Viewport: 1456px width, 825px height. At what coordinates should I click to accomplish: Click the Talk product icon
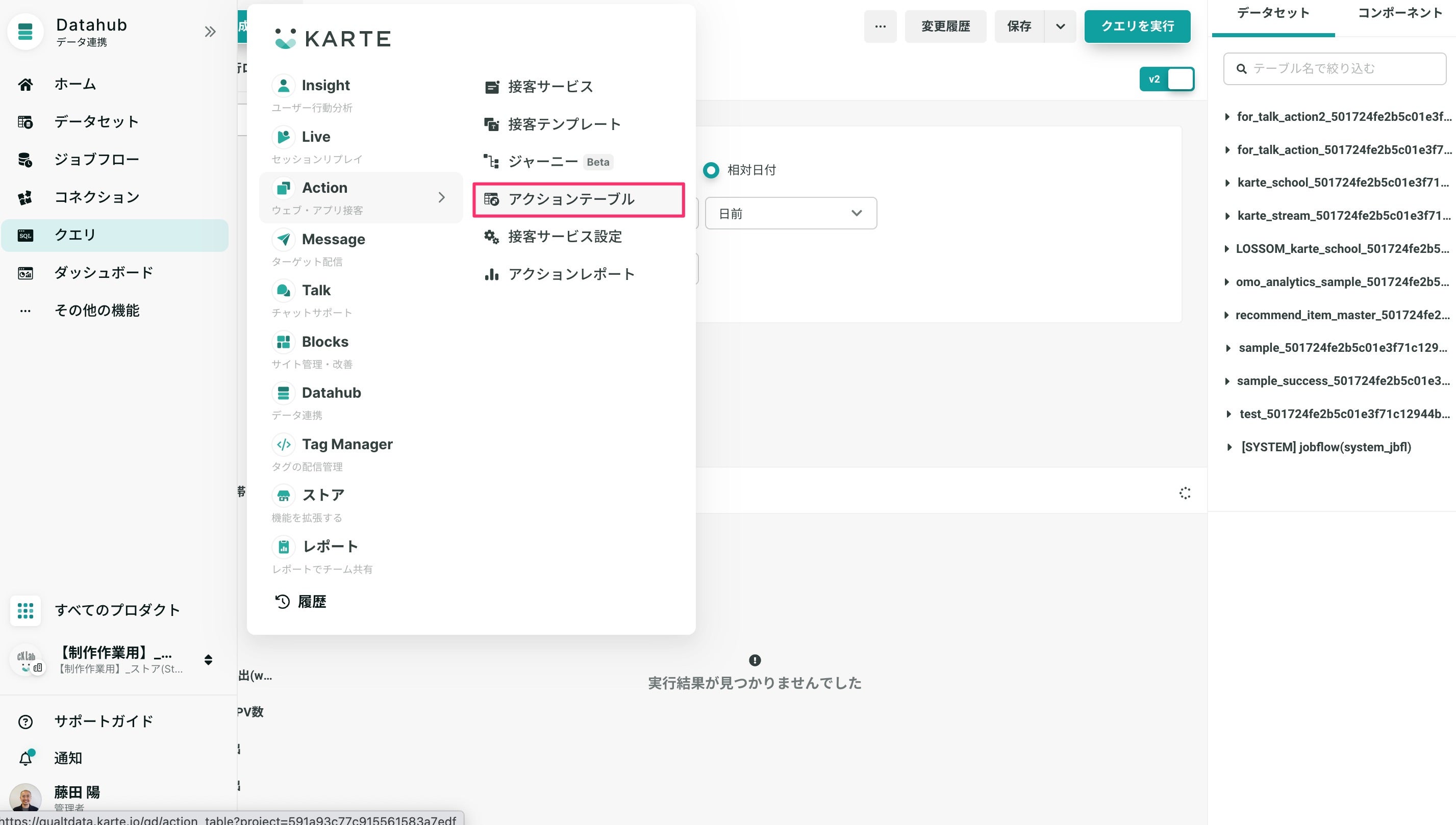[283, 291]
